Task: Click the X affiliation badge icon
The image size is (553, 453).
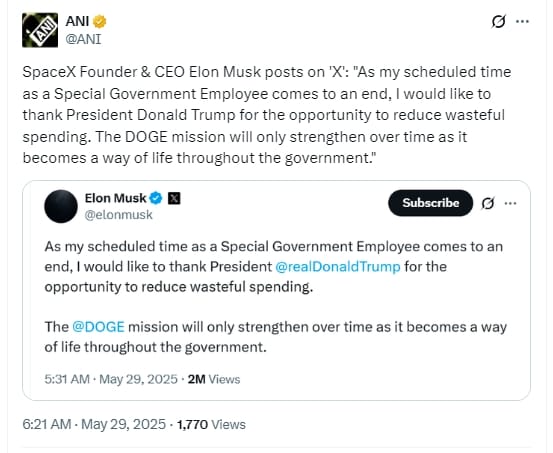Action: pyautogui.click(x=174, y=198)
